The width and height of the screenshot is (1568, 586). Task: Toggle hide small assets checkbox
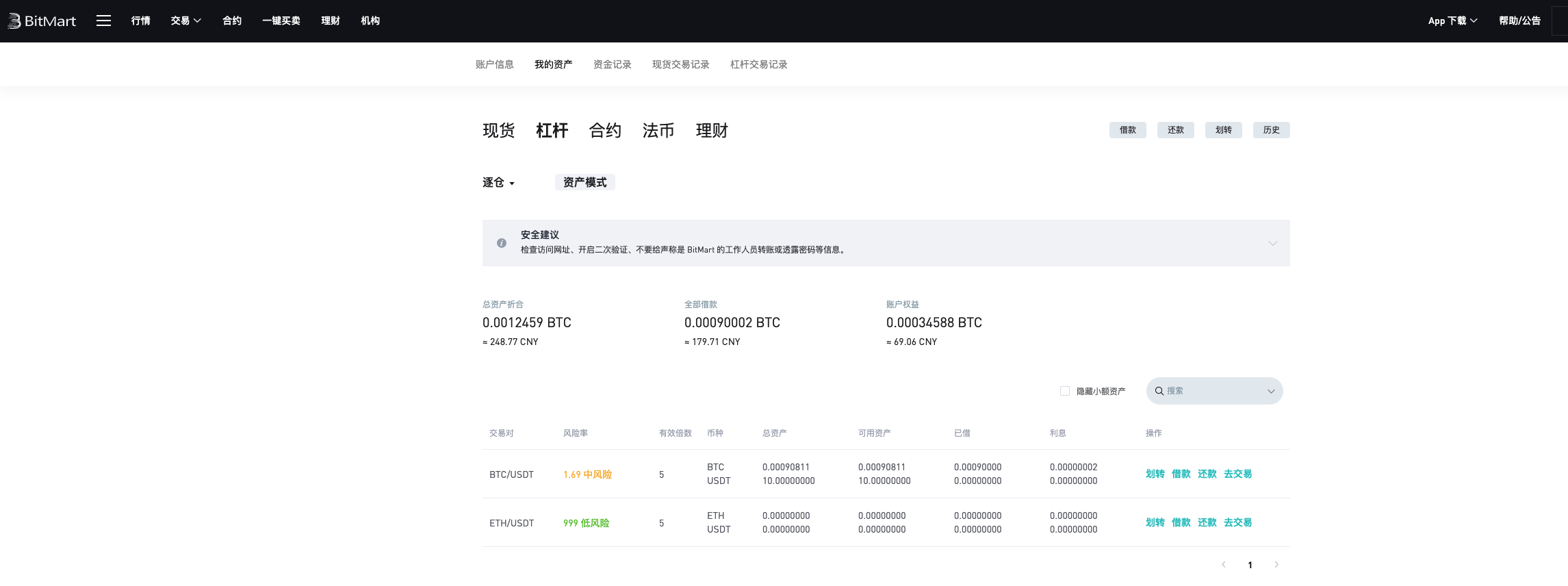tap(1065, 391)
